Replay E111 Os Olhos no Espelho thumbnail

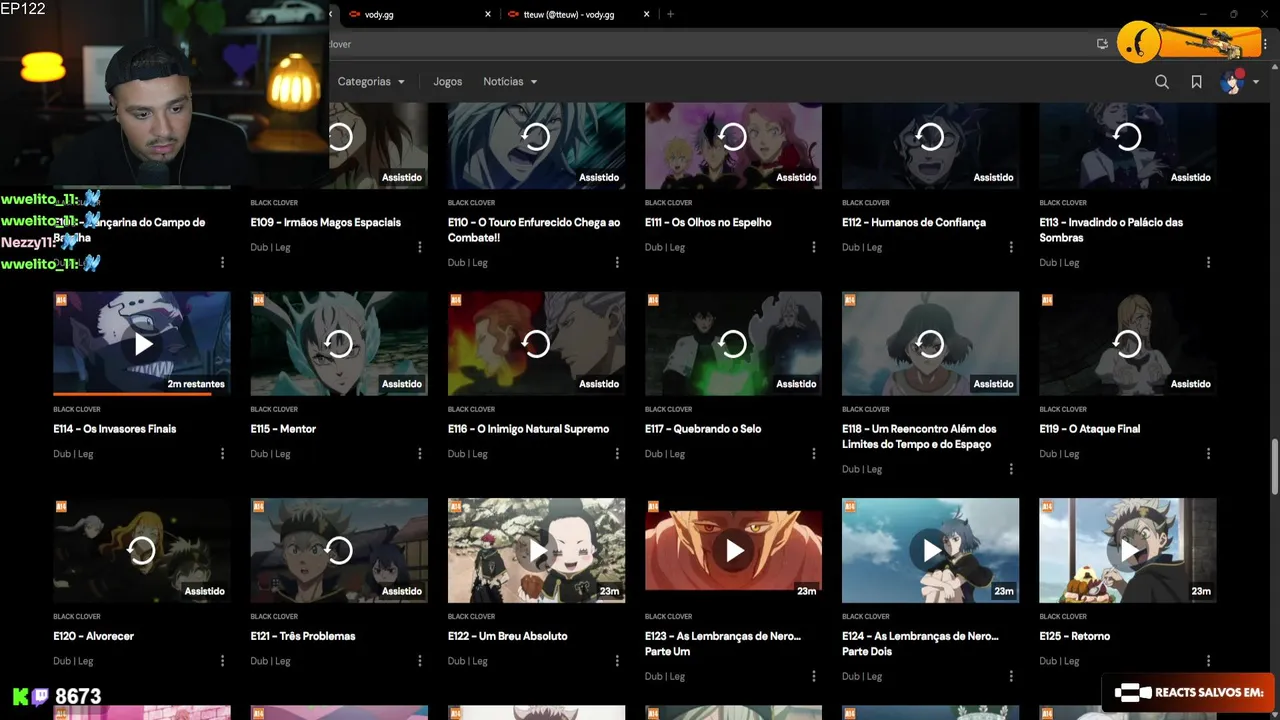point(733,137)
